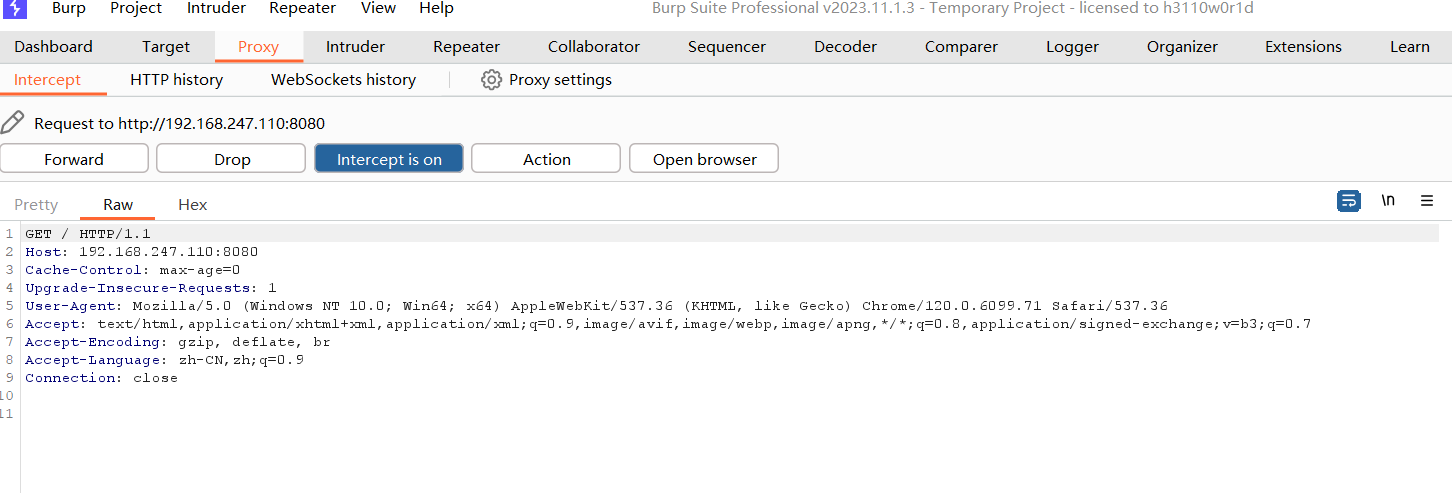The width and height of the screenshot is (1452, 493).
Task: Switch to the Repeater tool tab
Action: click(466, 47)
